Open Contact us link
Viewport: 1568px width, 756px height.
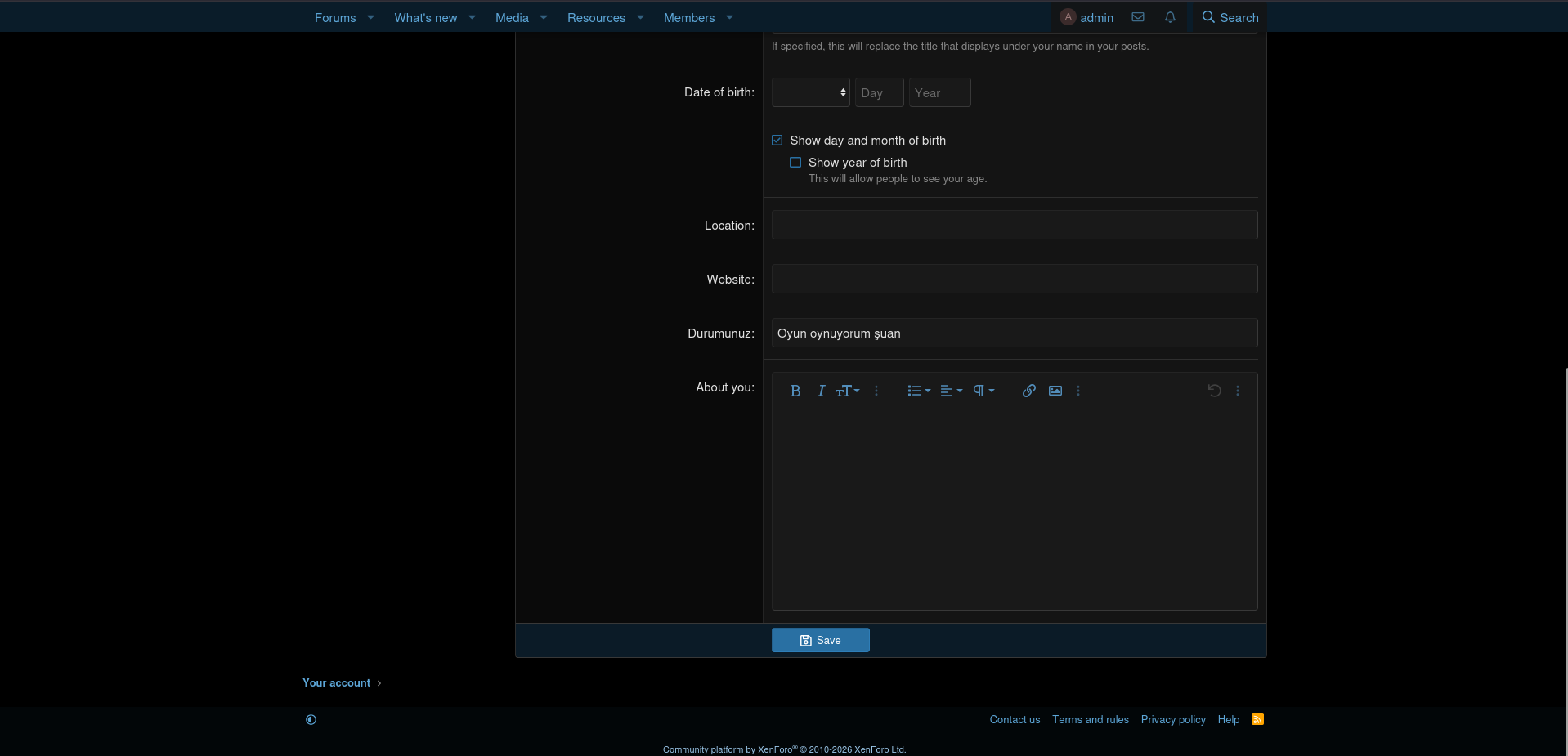tap(1015, 719)
